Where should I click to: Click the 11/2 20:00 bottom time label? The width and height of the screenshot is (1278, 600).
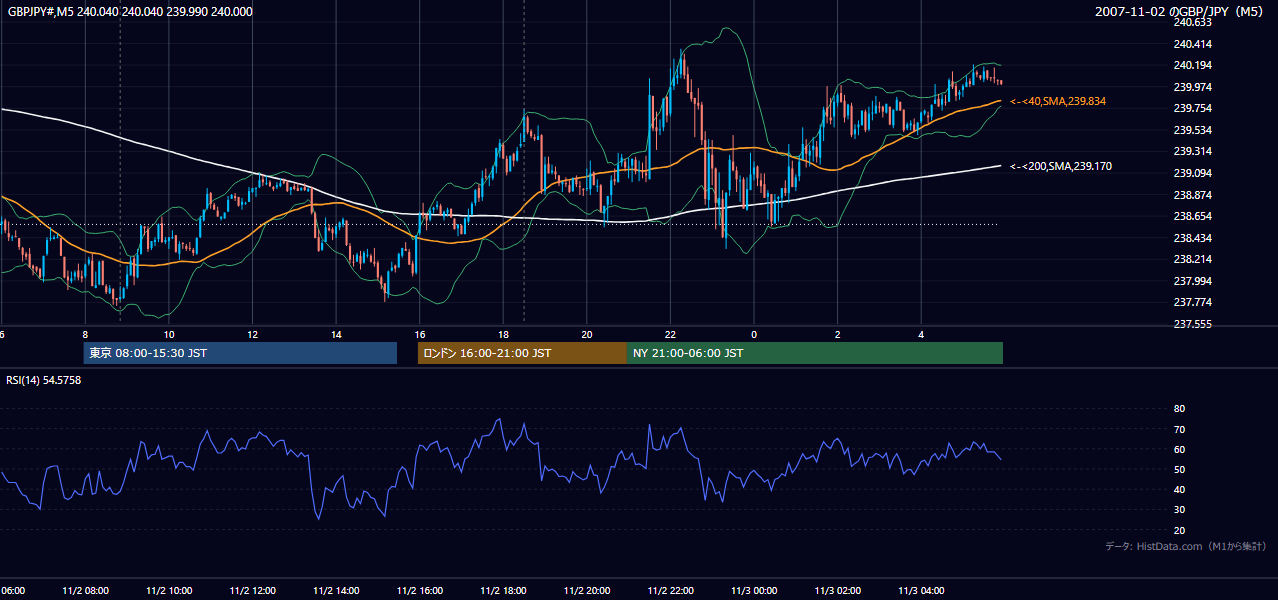point(587,591)
